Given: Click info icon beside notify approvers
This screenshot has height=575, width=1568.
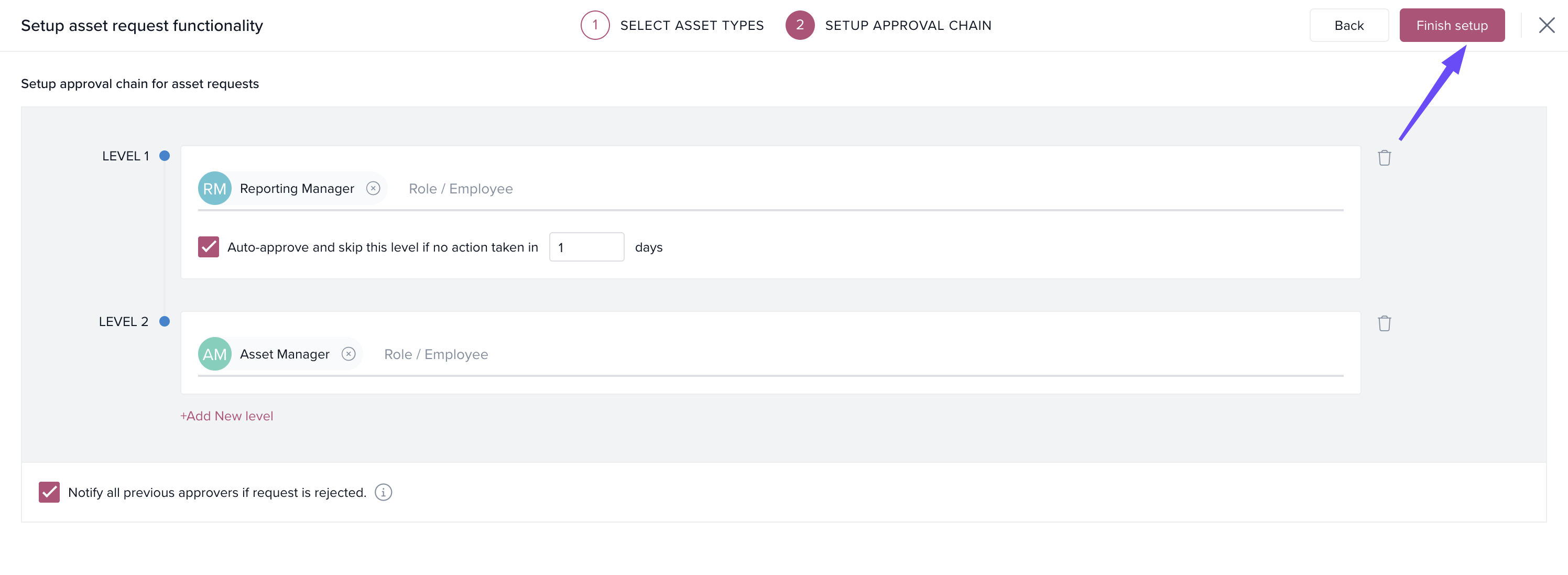Looking at the screenshot, I should 383,492.
